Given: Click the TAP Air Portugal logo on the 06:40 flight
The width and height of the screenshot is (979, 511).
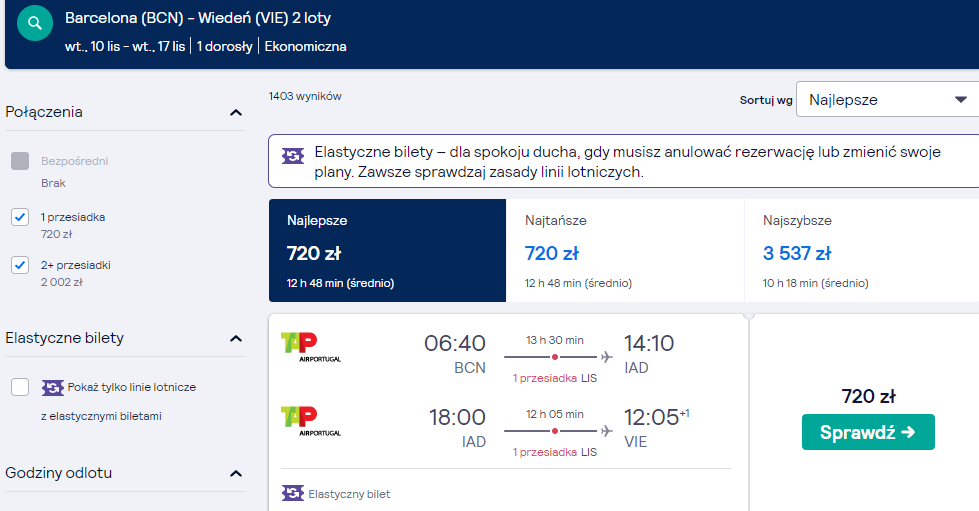Looking at the screenshot, I should point(311,347).
